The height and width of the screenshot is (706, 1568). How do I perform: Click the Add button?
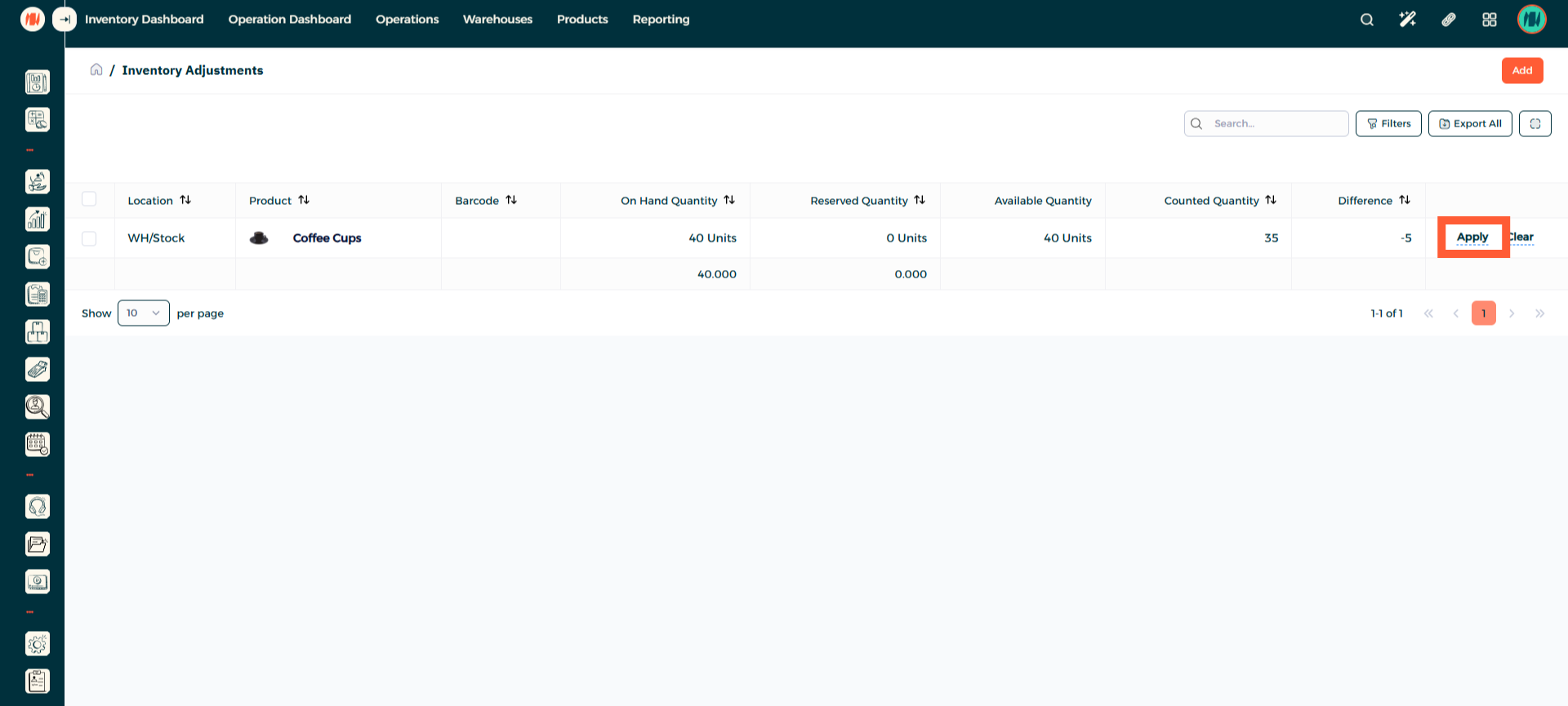(1521, 71)
